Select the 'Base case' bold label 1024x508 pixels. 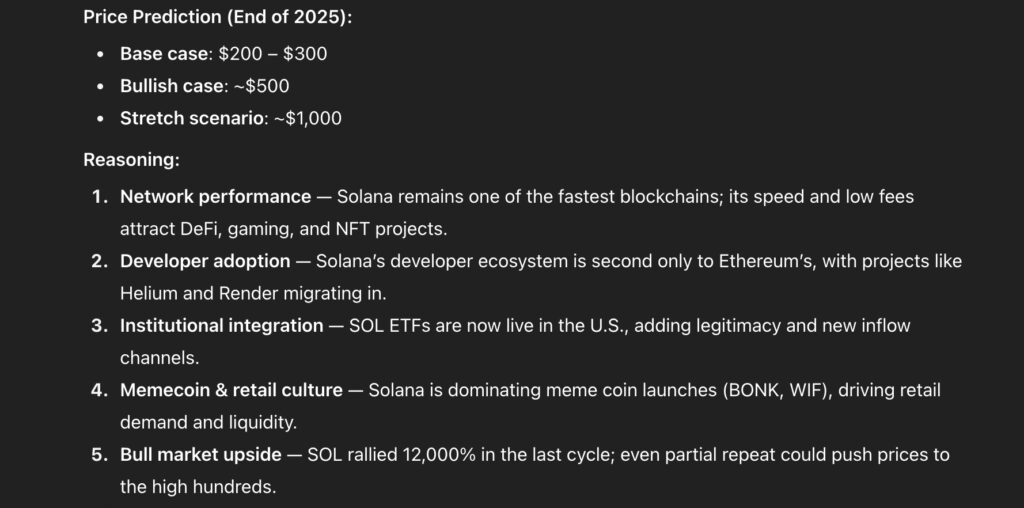point(163,54)
